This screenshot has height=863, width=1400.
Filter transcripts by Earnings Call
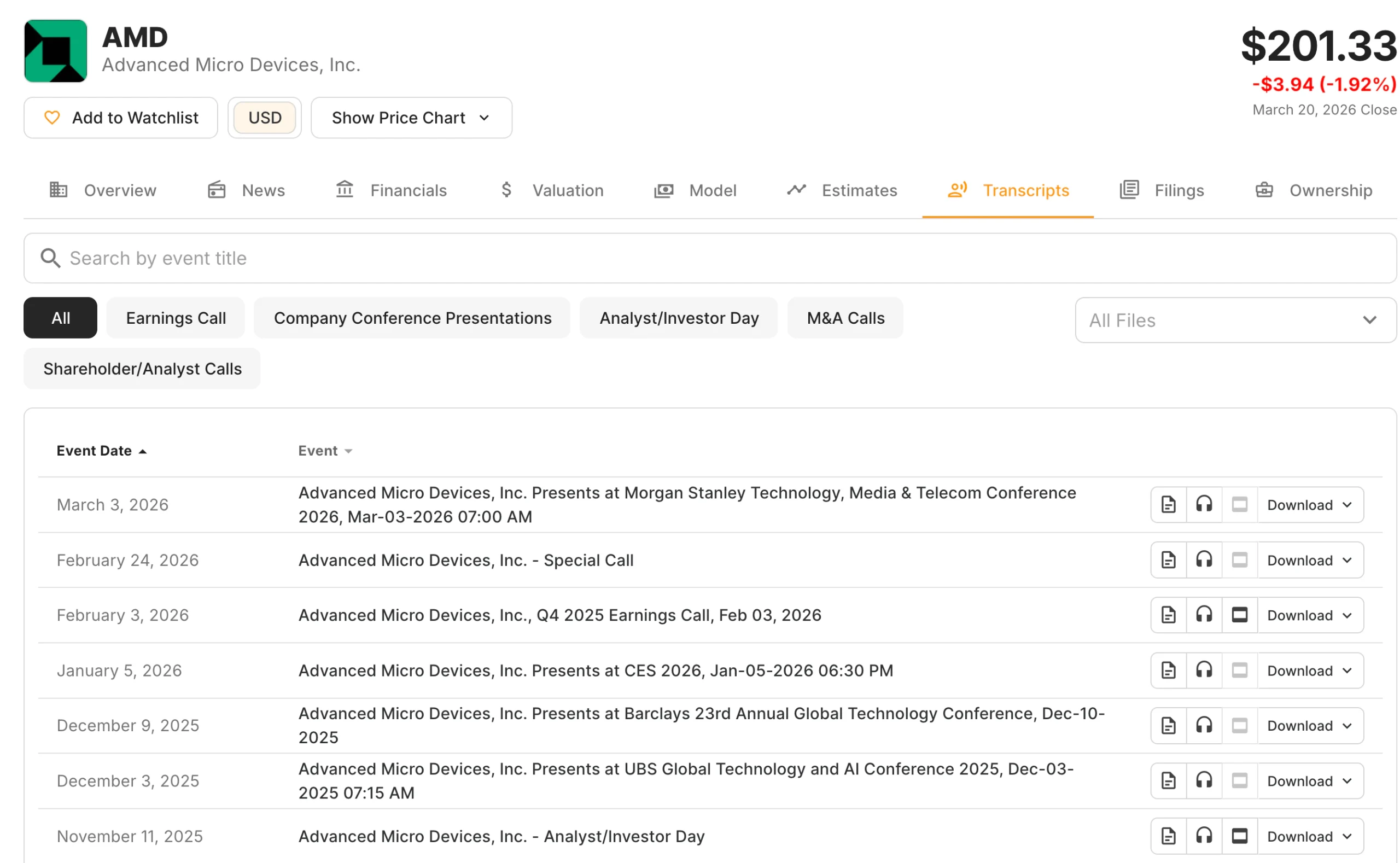pos(175,318)
